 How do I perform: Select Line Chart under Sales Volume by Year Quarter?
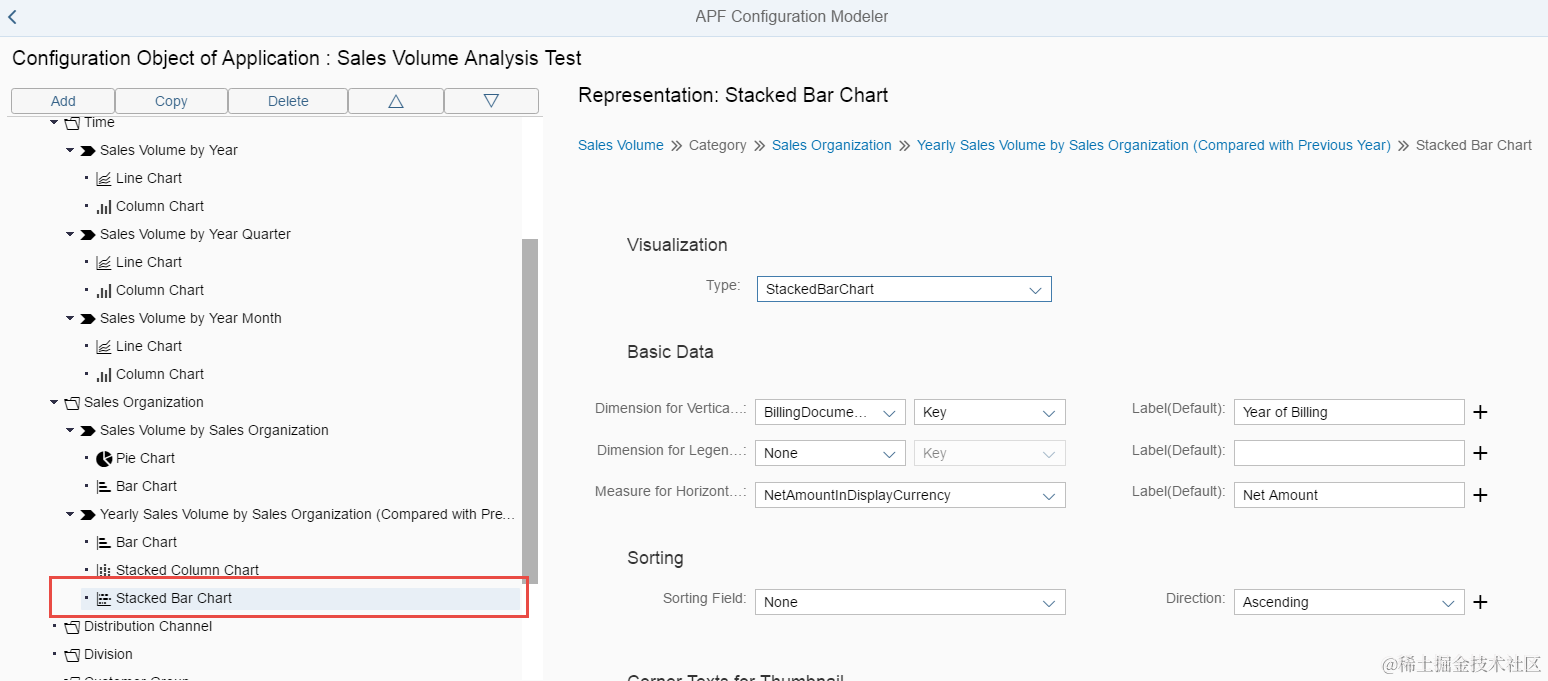point(149,262)
